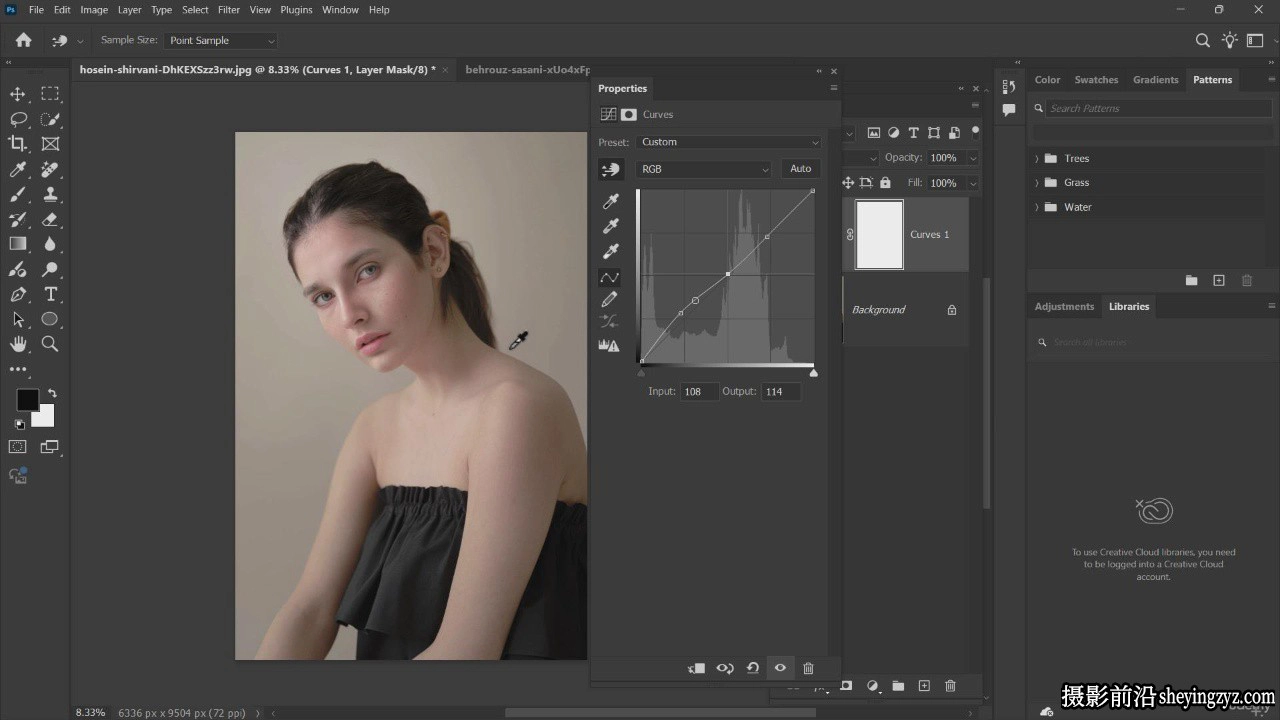1280x720 pixels.
Task: Select the Hand tool
Action: click(18, 344)
